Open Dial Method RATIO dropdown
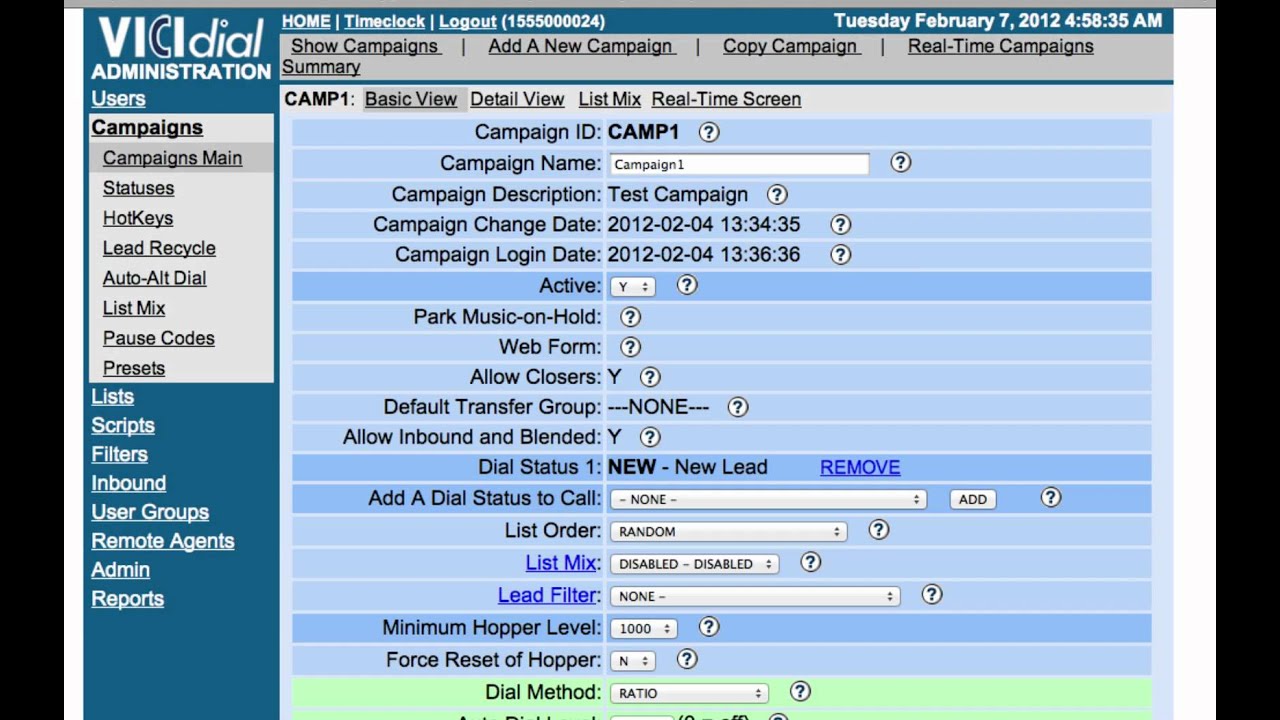 [689, 693]
